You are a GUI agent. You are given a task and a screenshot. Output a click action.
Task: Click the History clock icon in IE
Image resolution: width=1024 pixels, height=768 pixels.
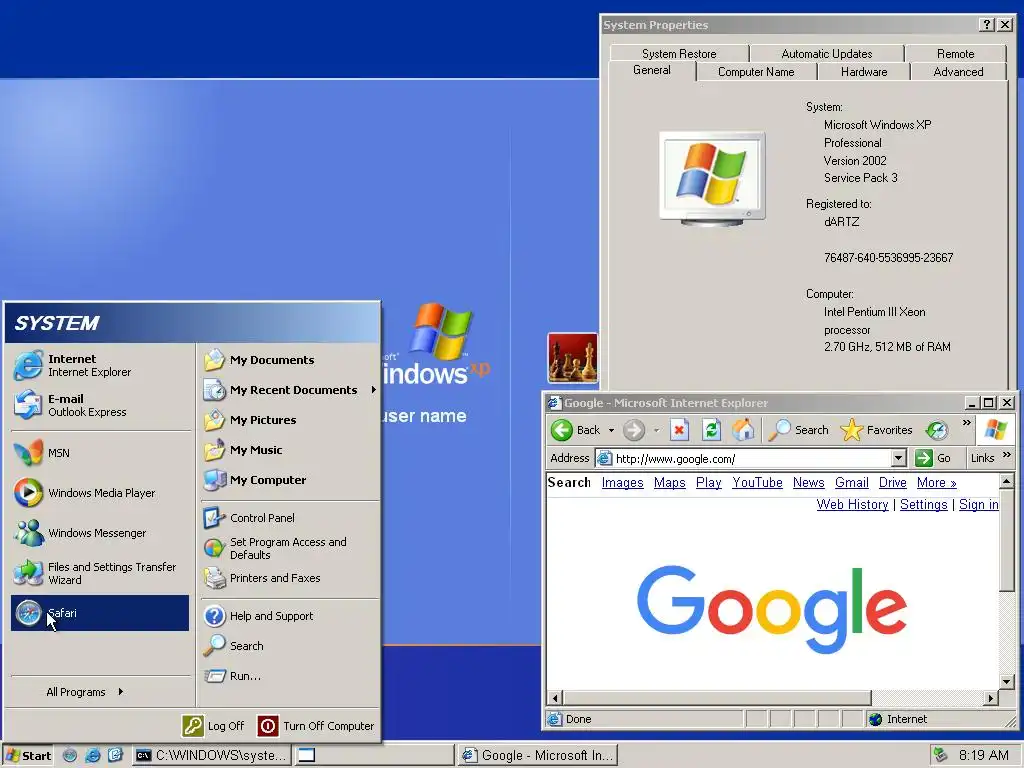pyautogui.click(x=936, y=430)
